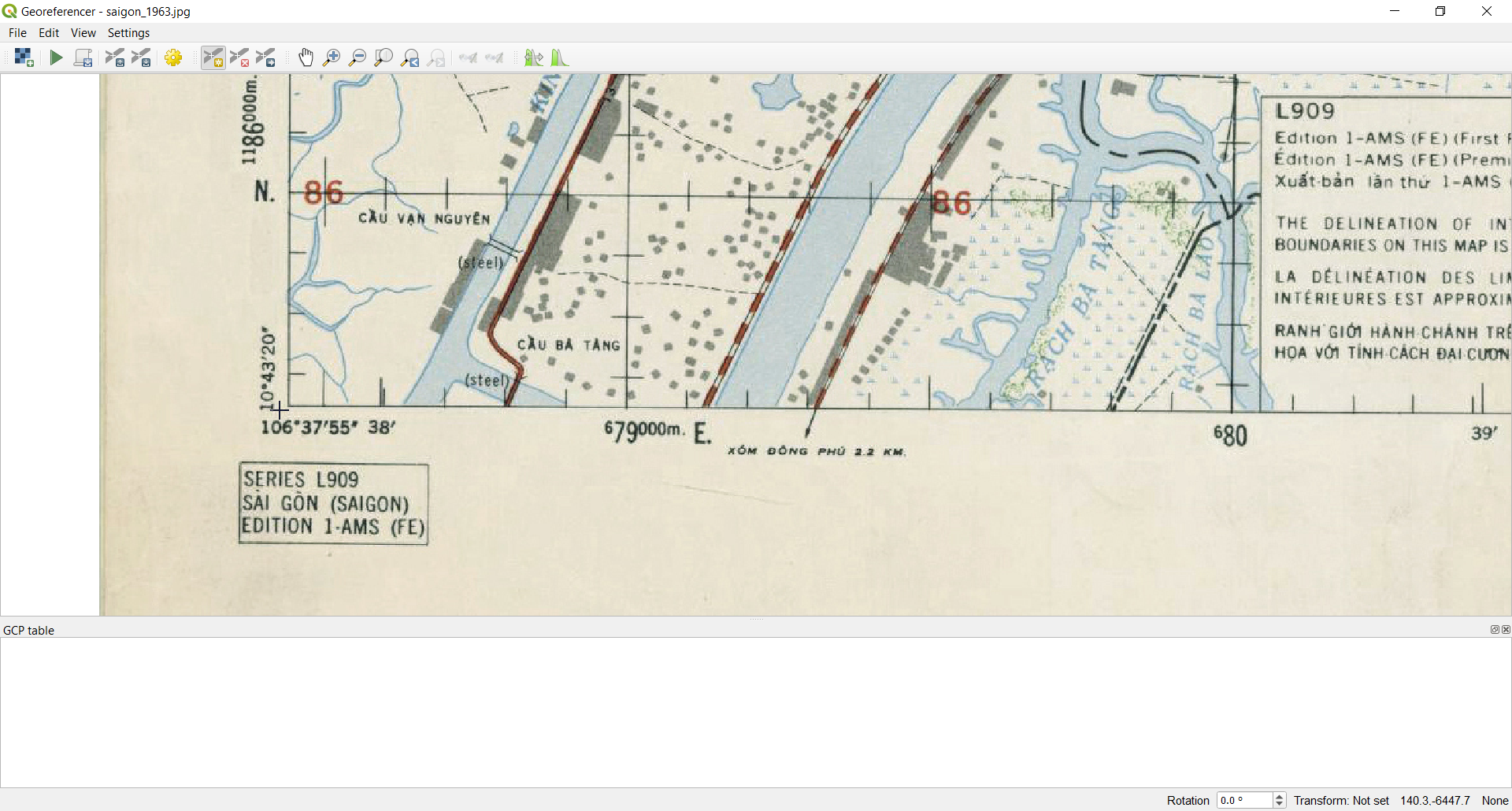
Task: Open Transformation Settings via the gear icon
Action: click(174, 57)
